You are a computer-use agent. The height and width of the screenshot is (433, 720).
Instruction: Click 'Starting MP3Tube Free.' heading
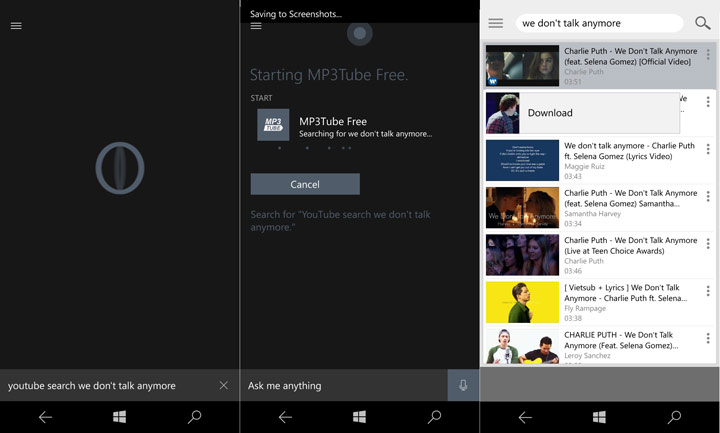329,75
